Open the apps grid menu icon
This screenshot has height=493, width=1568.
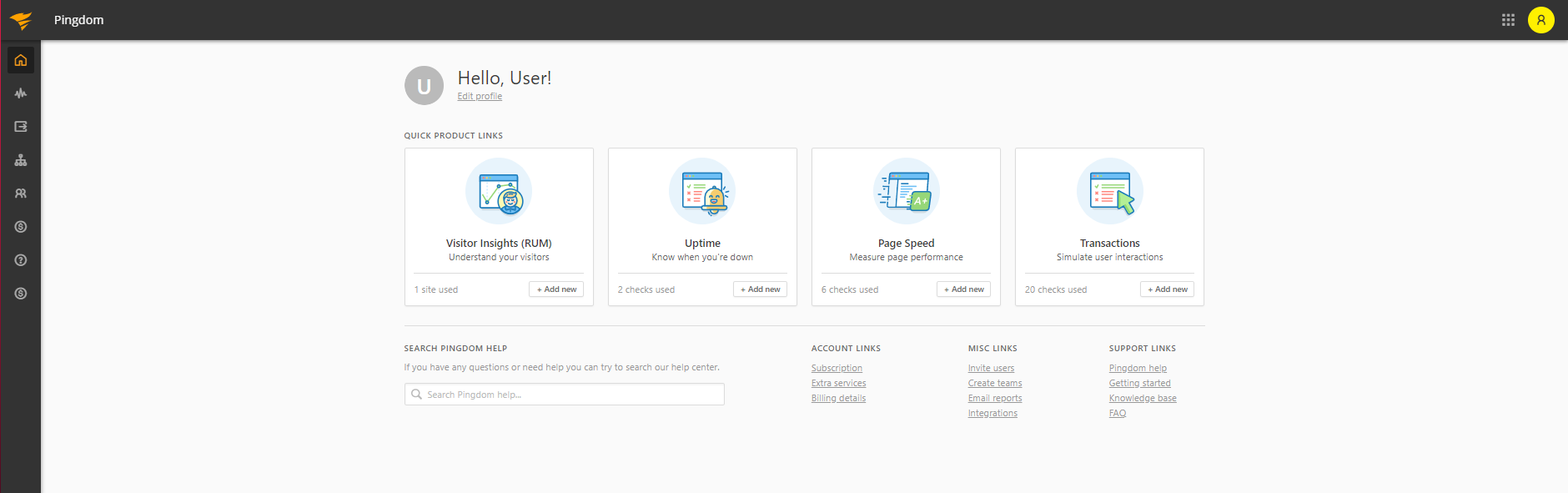[1508, 20]
